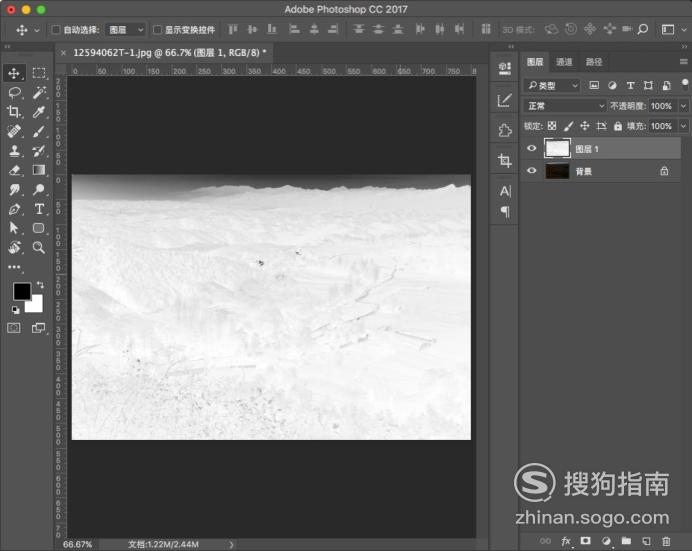The image size is (692, 551).
Task: Hide 图层 1 with its eye icon
Action: [532, 148]
